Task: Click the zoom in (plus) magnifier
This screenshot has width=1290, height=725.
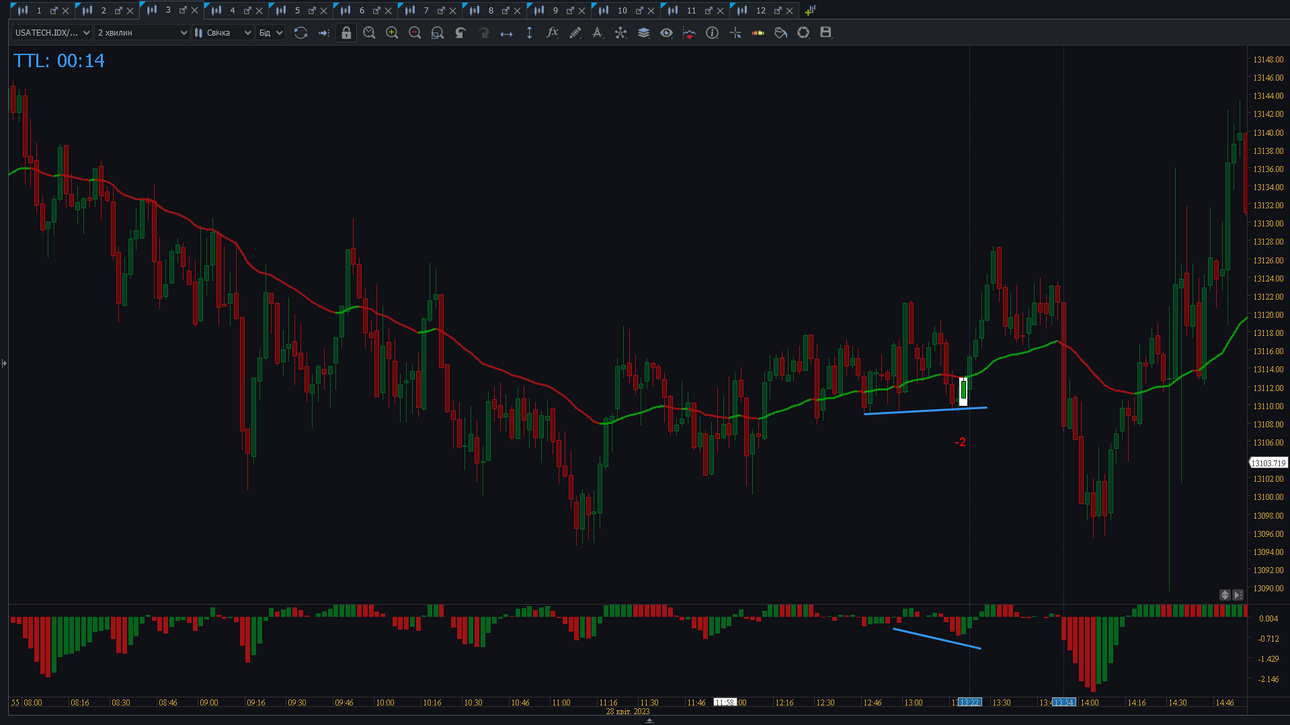Action: coord(392,33)
